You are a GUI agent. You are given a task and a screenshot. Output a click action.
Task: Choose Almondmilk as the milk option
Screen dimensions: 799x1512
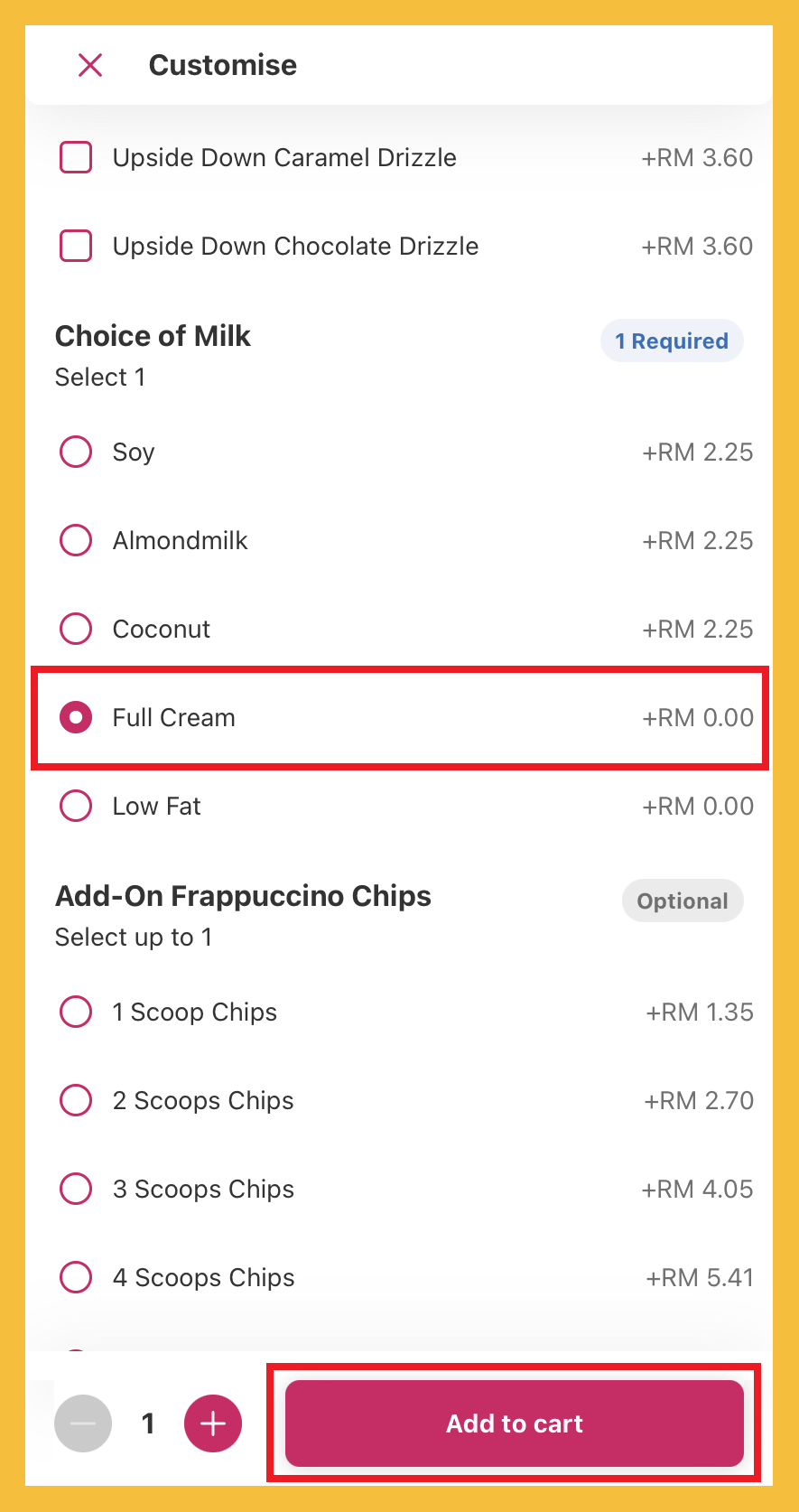tap(76, 540)
